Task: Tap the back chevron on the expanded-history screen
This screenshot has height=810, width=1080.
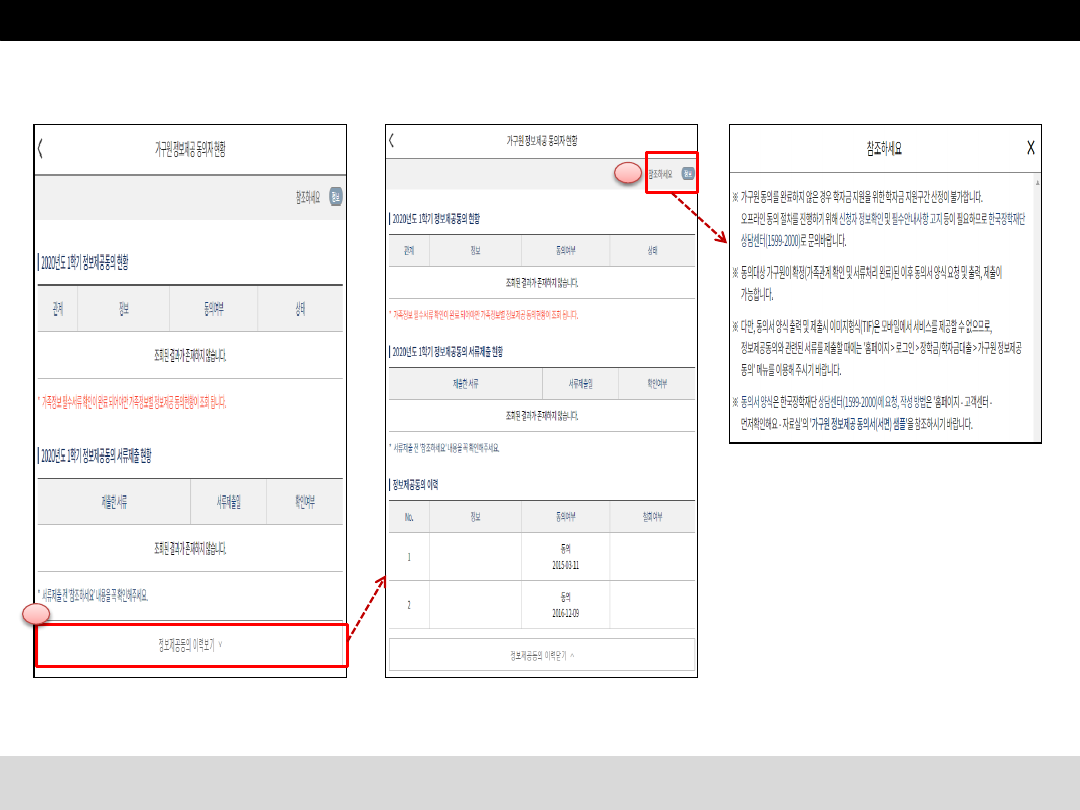Action: coord(392,141)
